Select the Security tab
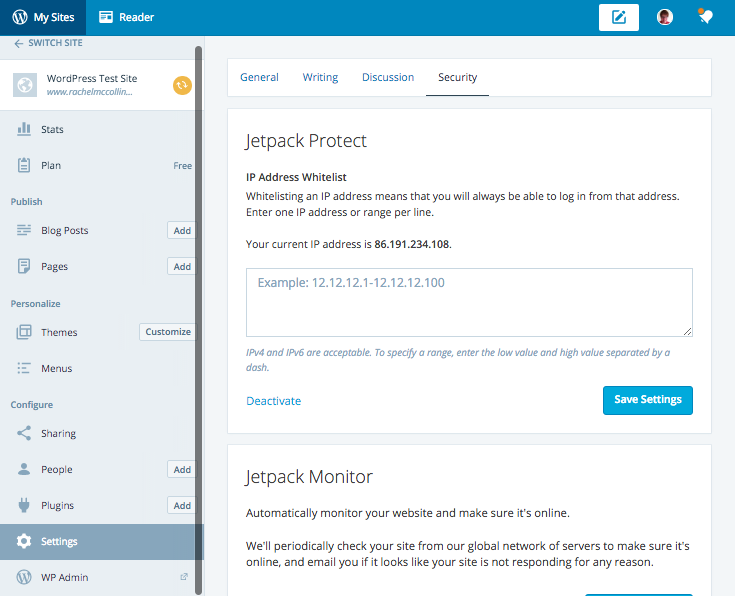Viewport: 735px width, 596px height. click(x=458, y=77)
